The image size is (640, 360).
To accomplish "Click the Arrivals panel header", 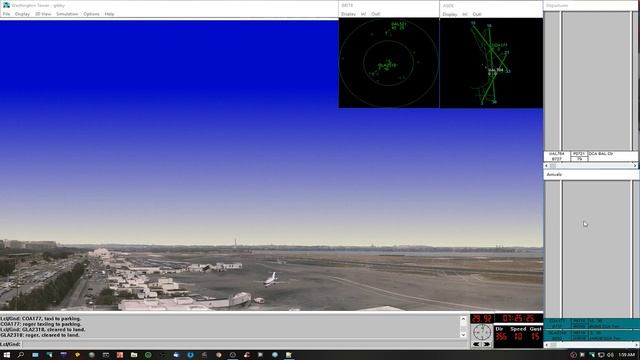I will 591,174.
